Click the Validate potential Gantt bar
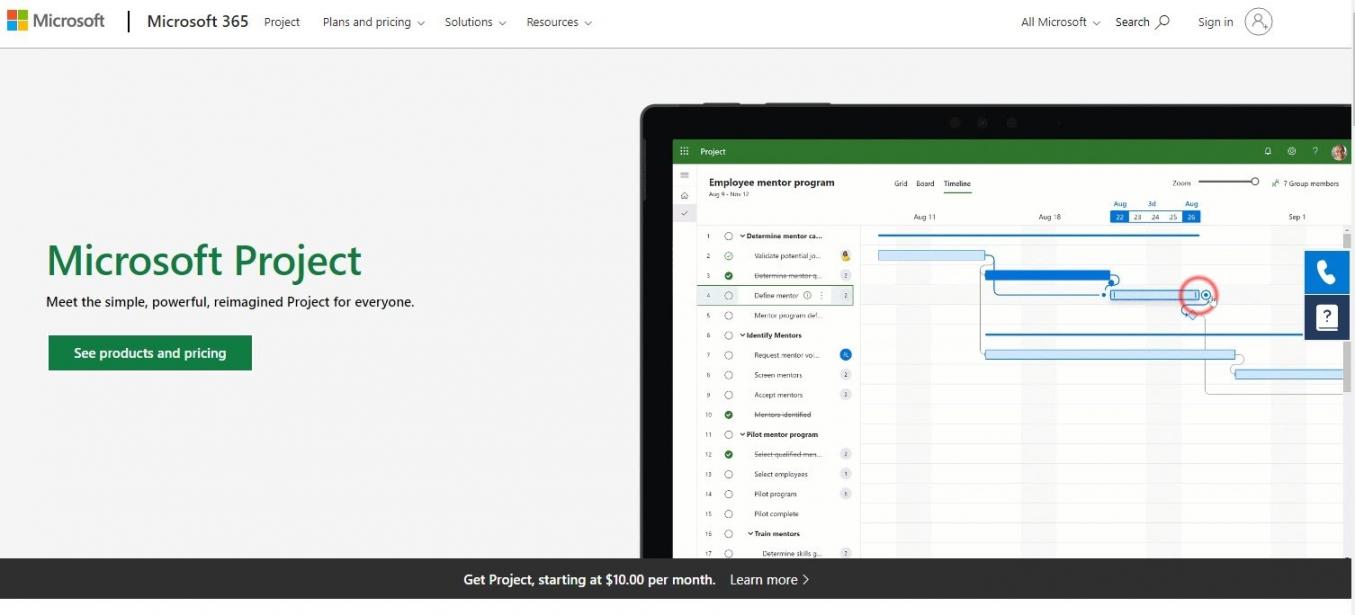 tap(931, 256)
